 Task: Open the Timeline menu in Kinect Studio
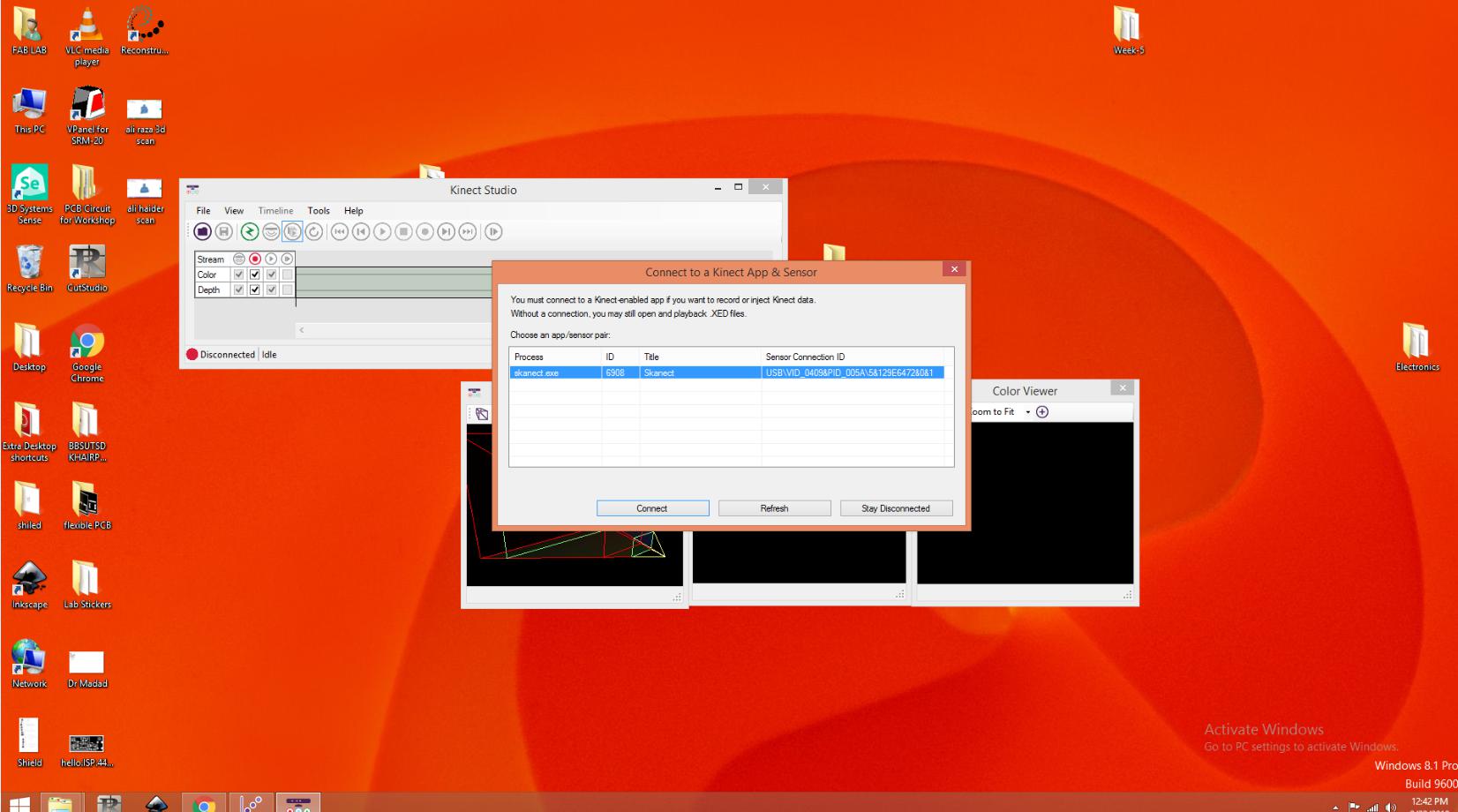275,211
